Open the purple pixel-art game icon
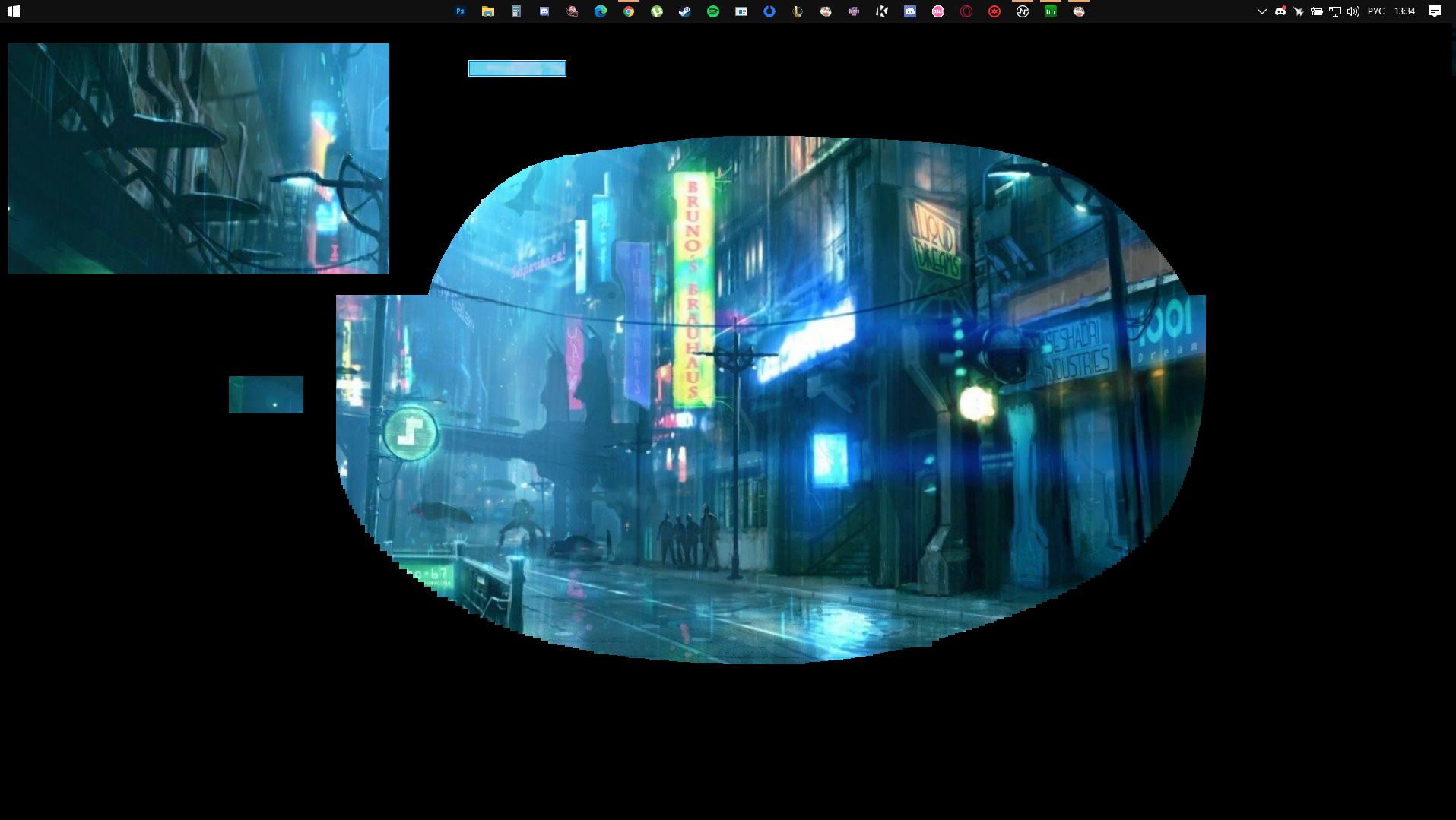The width and height of the screenshot is (1456, 820). click(x=854, y=11)
